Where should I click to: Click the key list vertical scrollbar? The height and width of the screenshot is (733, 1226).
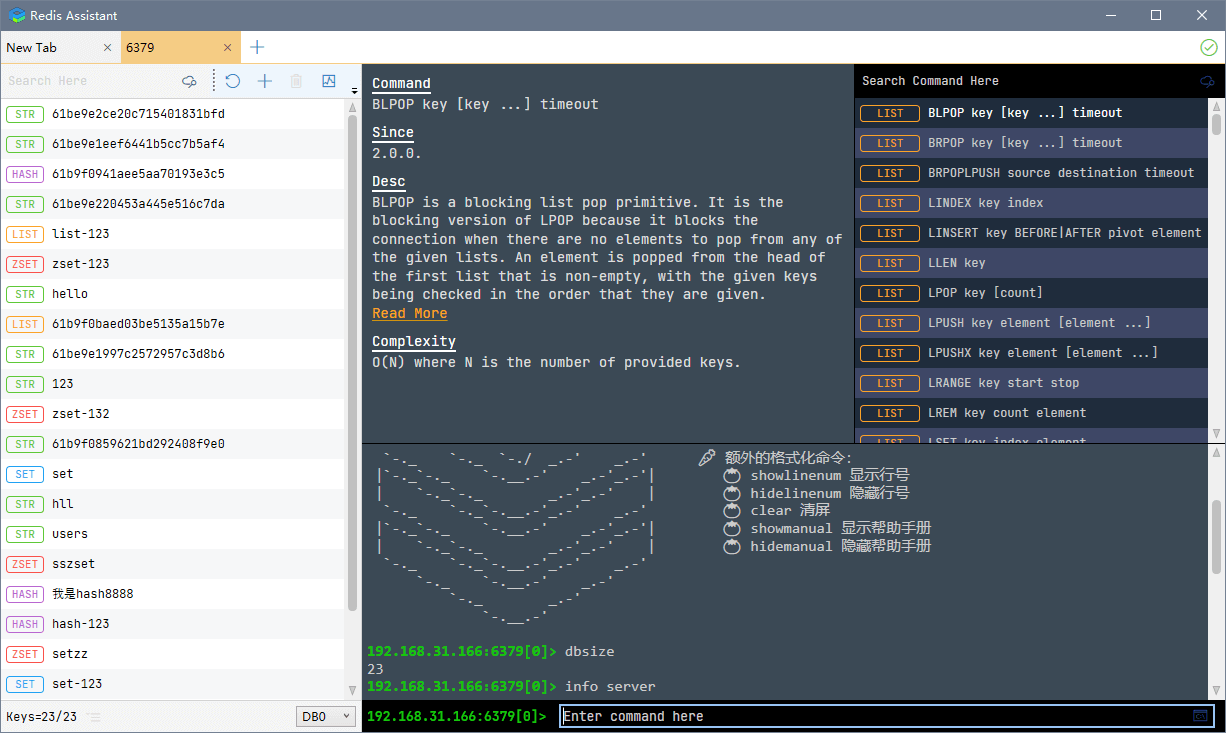click(x=352, y=362)
